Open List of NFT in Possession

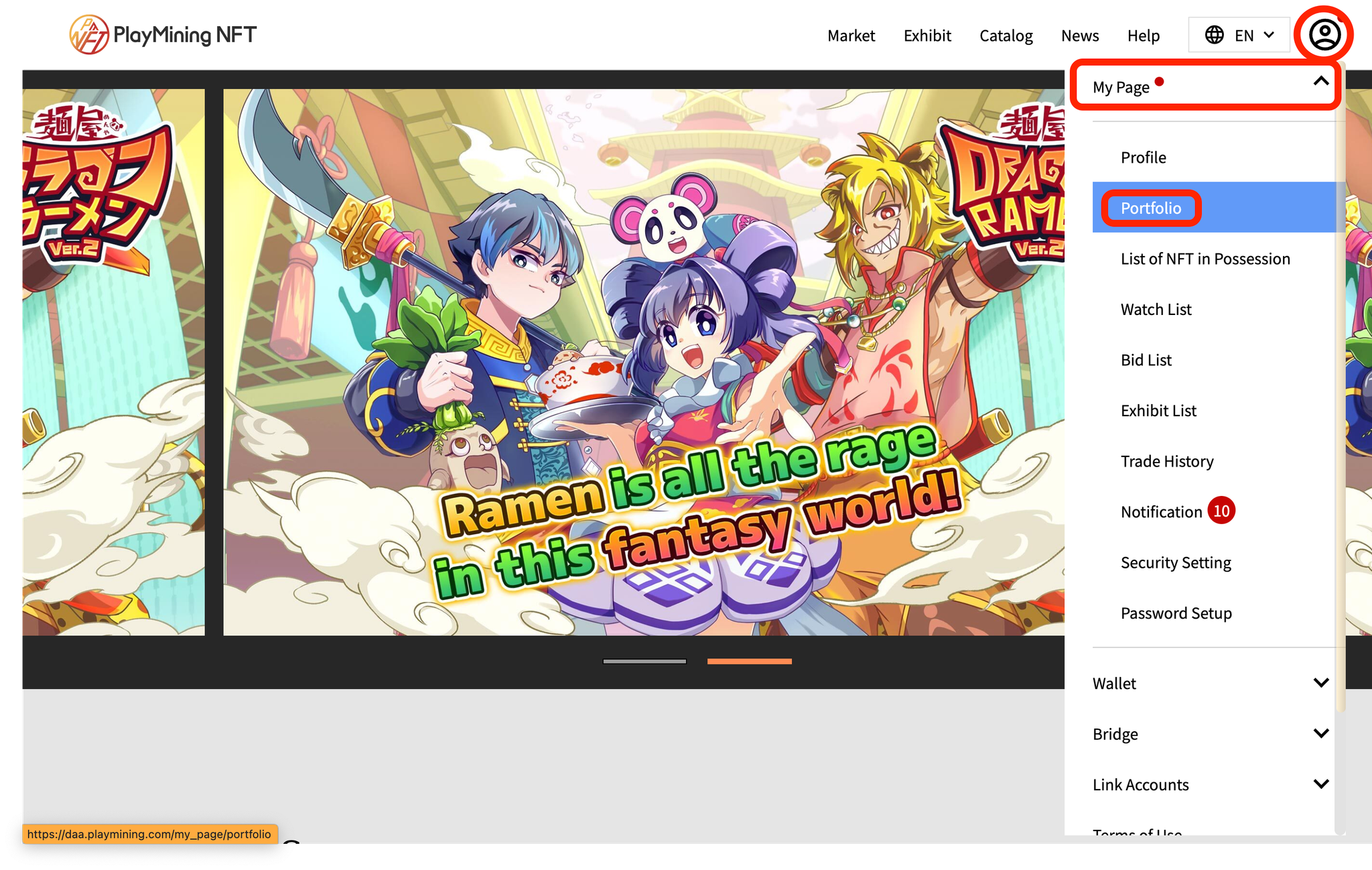[1205, 259]
